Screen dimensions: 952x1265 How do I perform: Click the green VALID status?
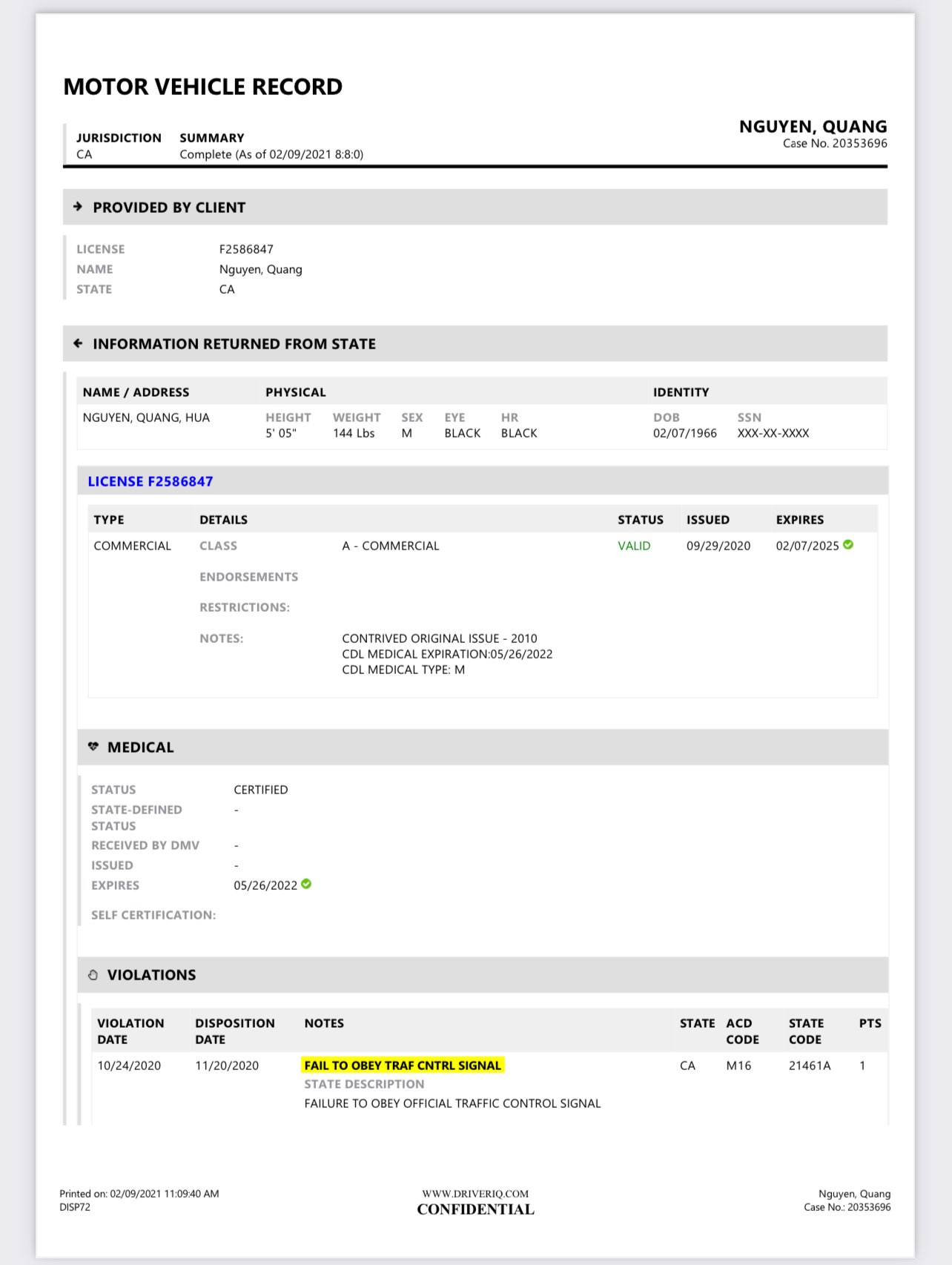(634, 546)
